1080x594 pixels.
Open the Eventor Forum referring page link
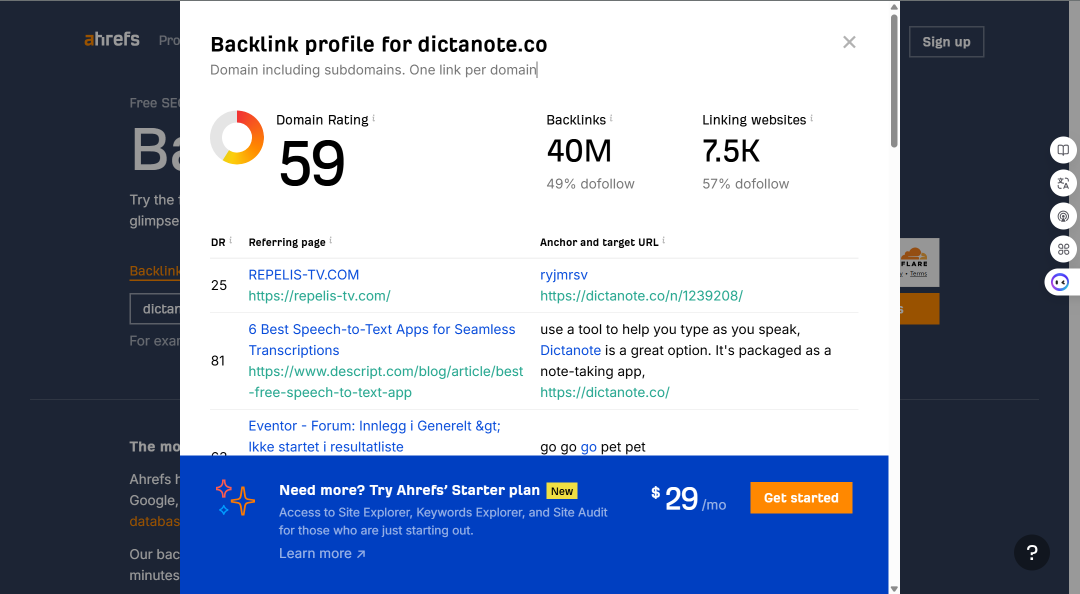point(374,436)
